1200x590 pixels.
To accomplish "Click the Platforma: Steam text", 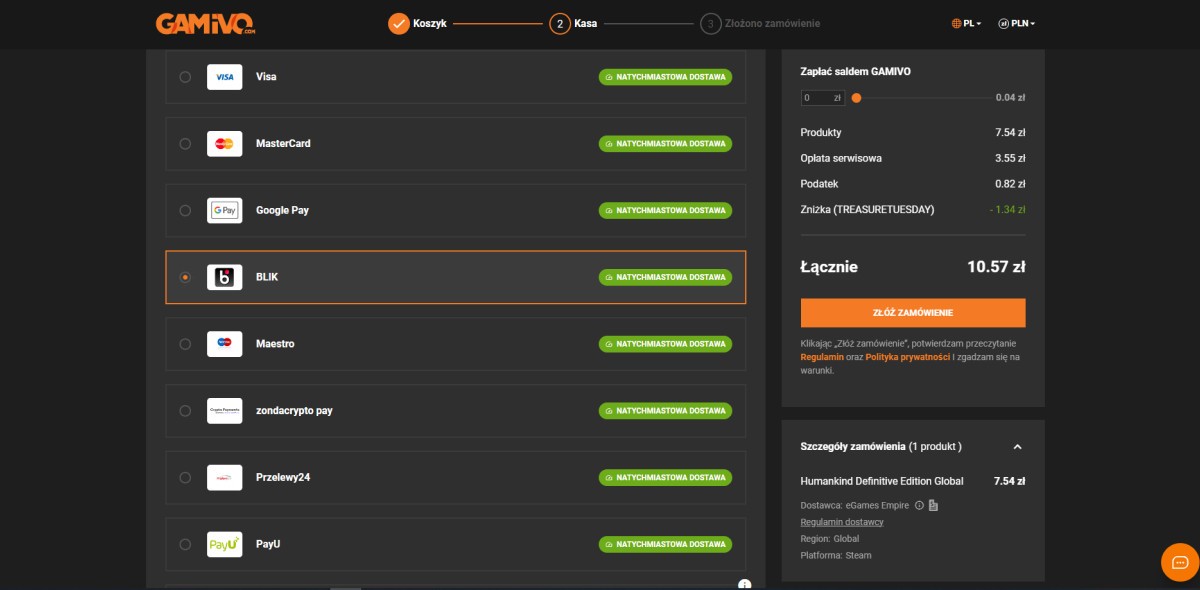I will click(x=836, y=556).
